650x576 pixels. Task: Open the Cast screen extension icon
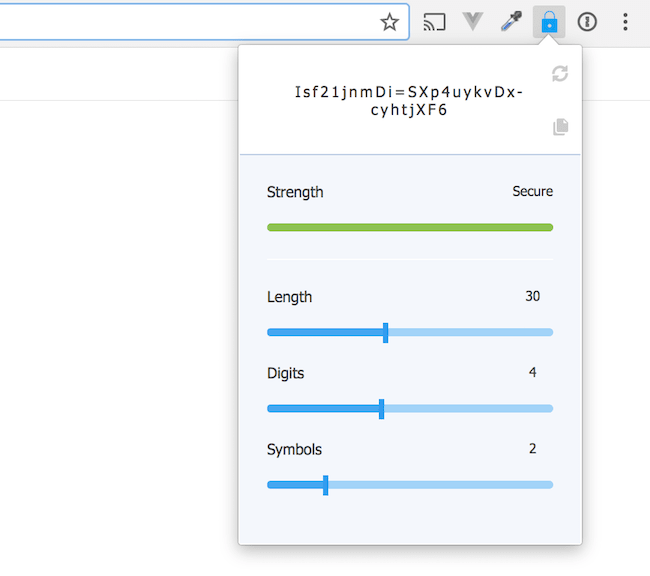point(434,22)
